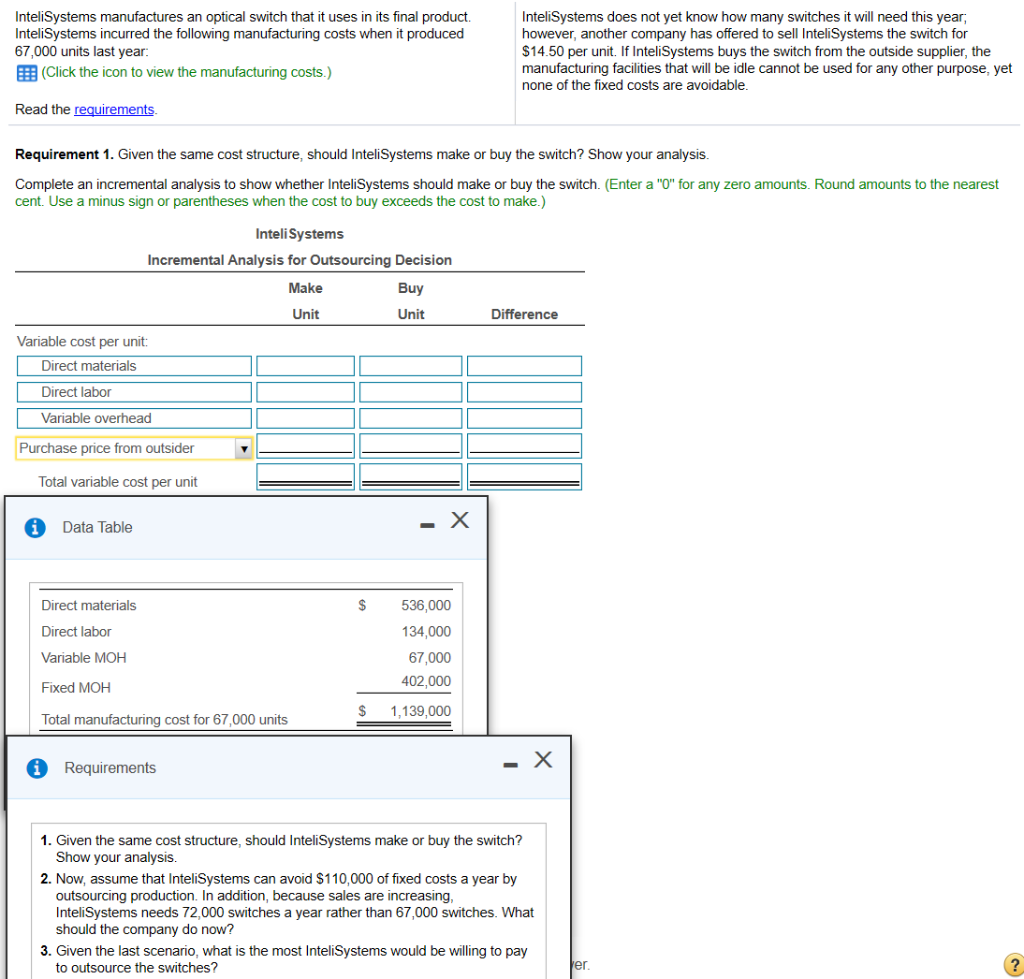Click Direct labor Difference field
The image size is (1024, 979).
(524, 392)
